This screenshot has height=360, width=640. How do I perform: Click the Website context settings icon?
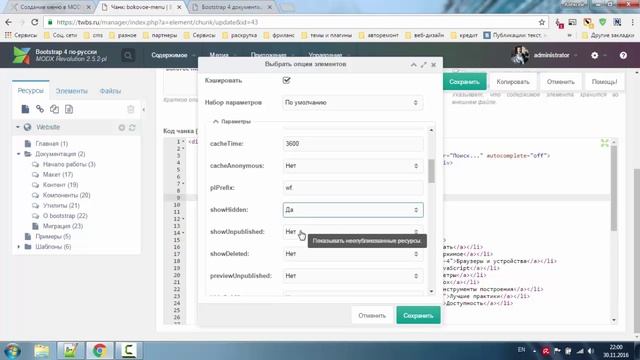click(x=122, y=127)
